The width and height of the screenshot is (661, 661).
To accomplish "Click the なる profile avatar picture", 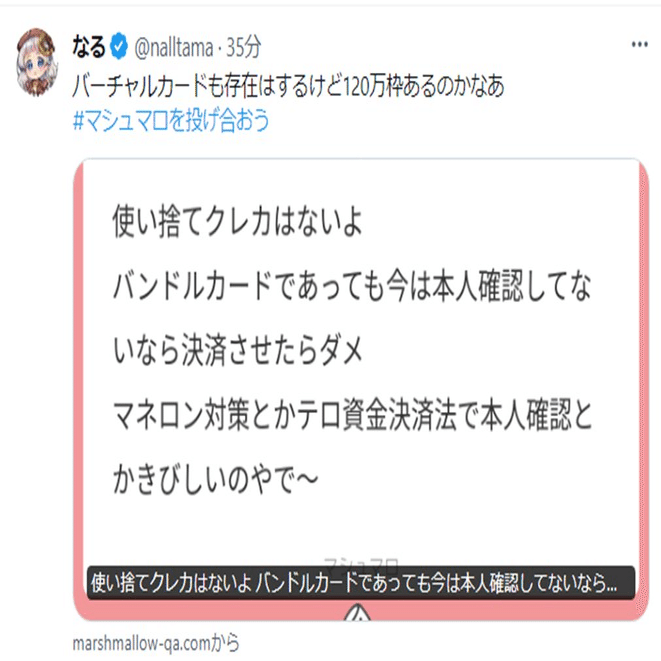I will pyautogui.click(x=36, y=62).
